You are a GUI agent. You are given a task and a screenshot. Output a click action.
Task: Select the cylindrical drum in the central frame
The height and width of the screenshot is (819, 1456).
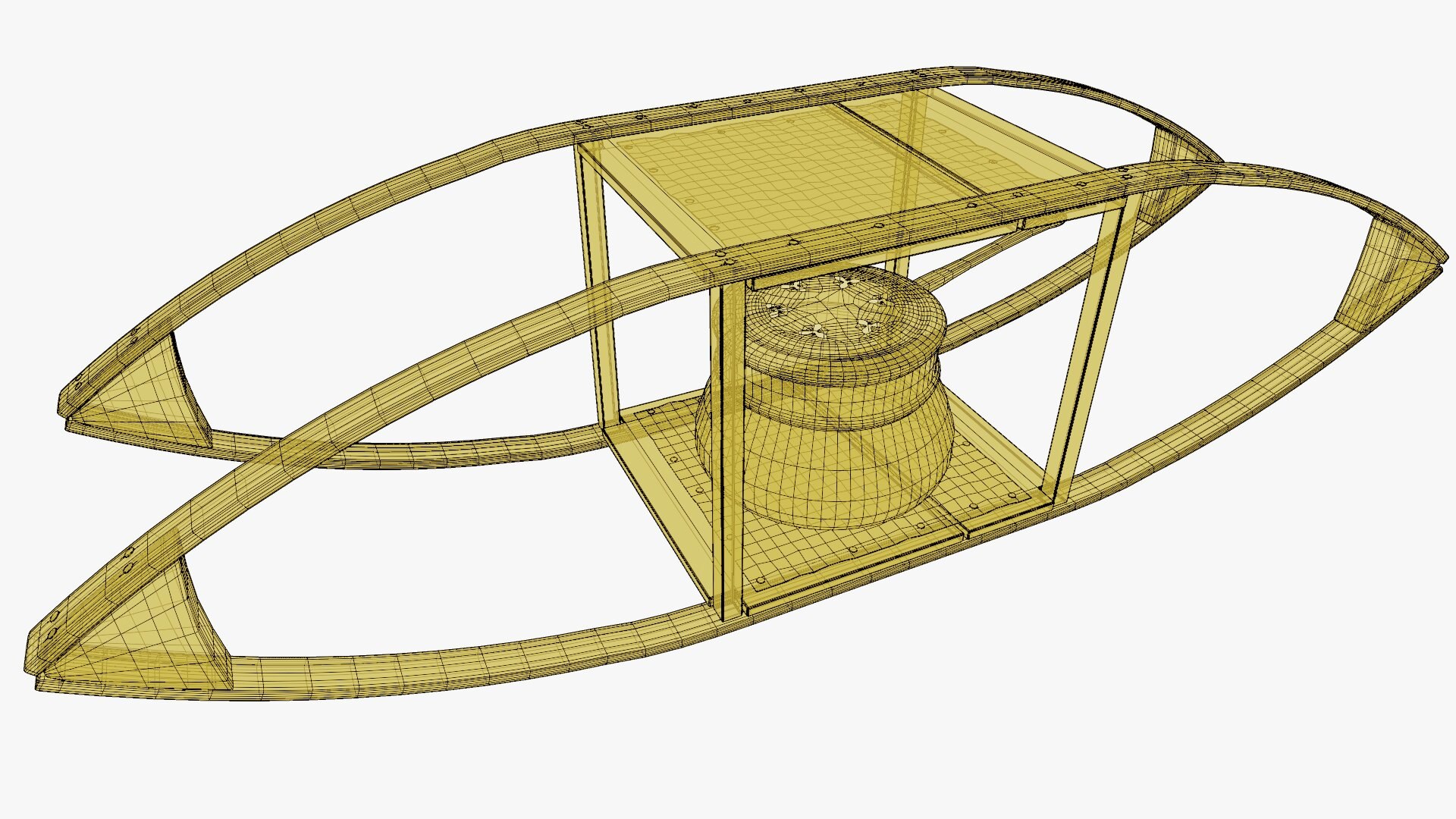[x=824, y=398]
